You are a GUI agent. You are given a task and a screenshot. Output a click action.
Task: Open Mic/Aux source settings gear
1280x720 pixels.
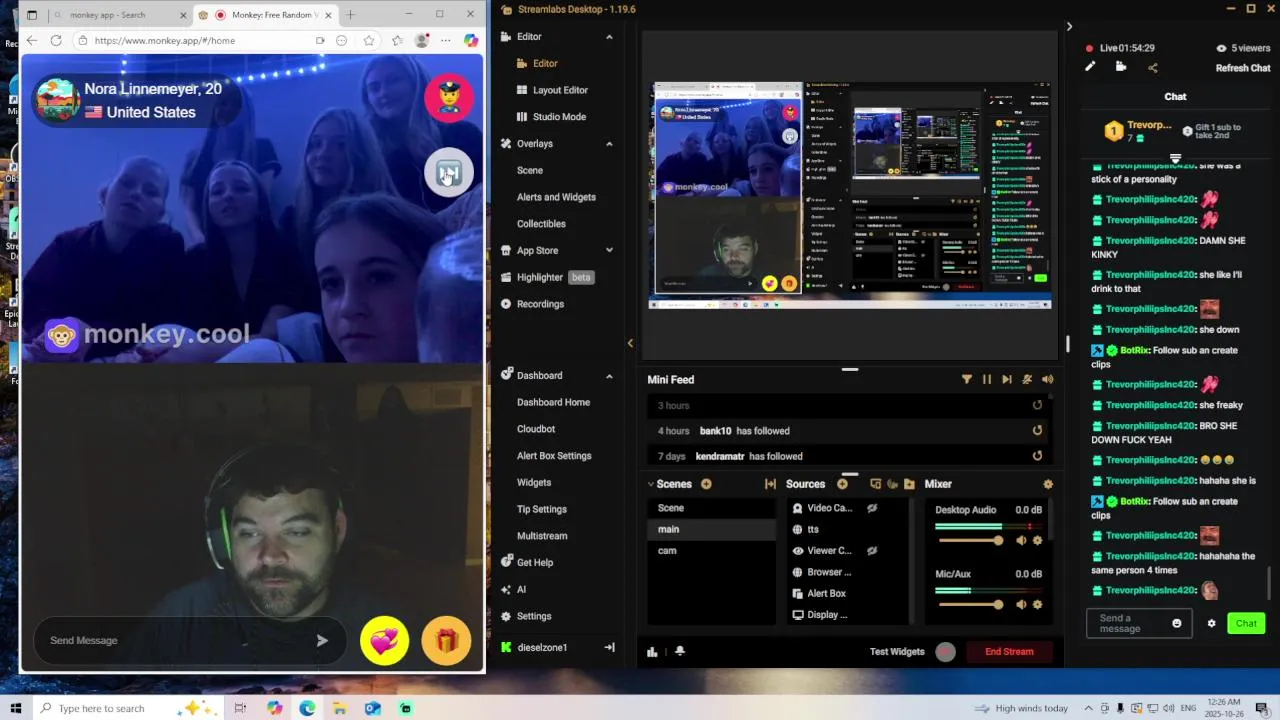[1038, 605]
